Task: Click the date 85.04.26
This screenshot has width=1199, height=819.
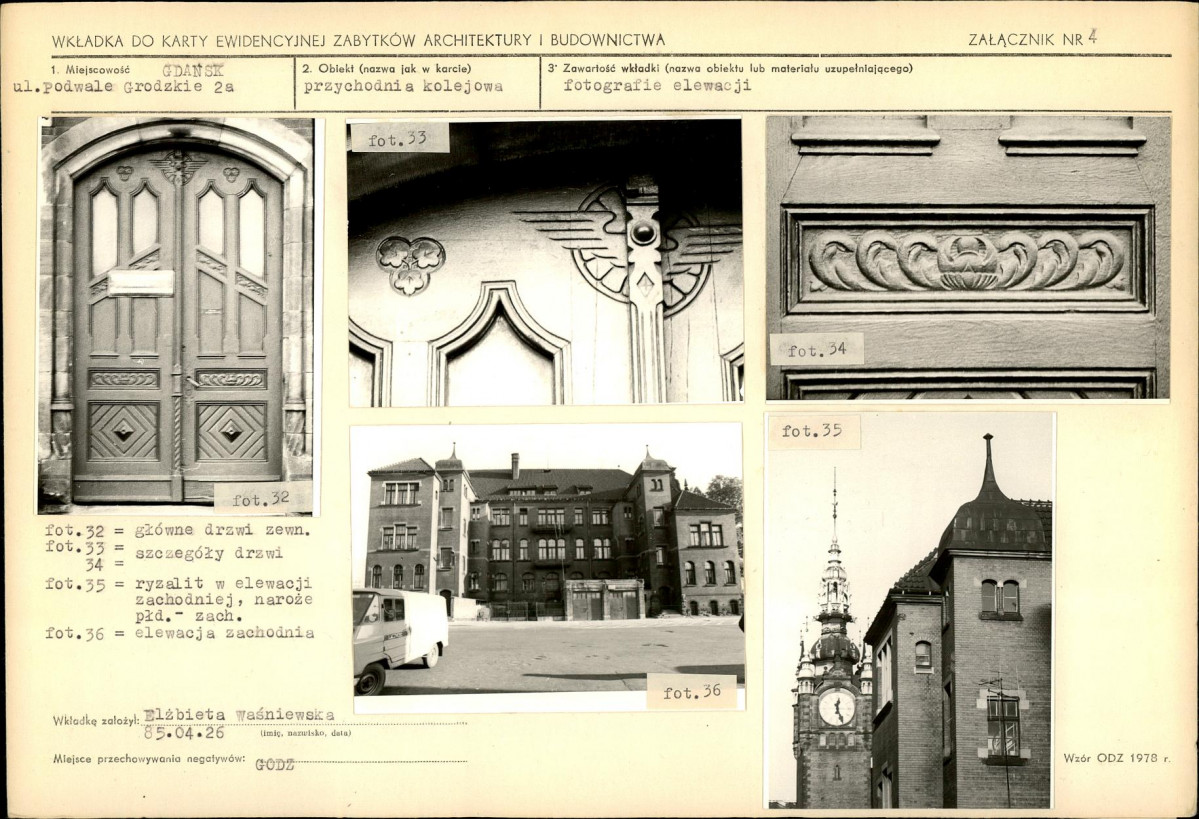Action: tap(183, 732)
